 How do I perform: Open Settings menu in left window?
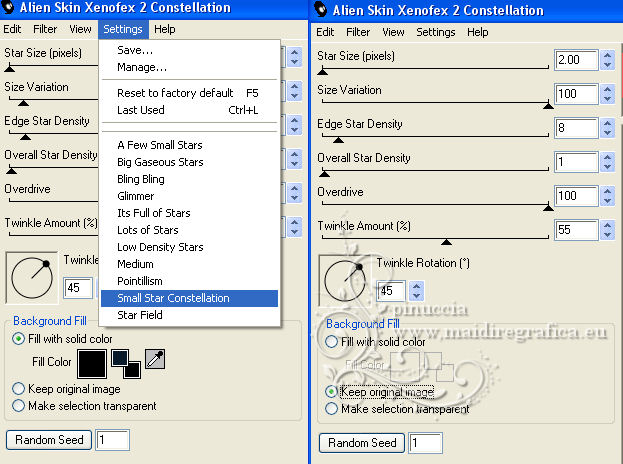pos(123,29)
